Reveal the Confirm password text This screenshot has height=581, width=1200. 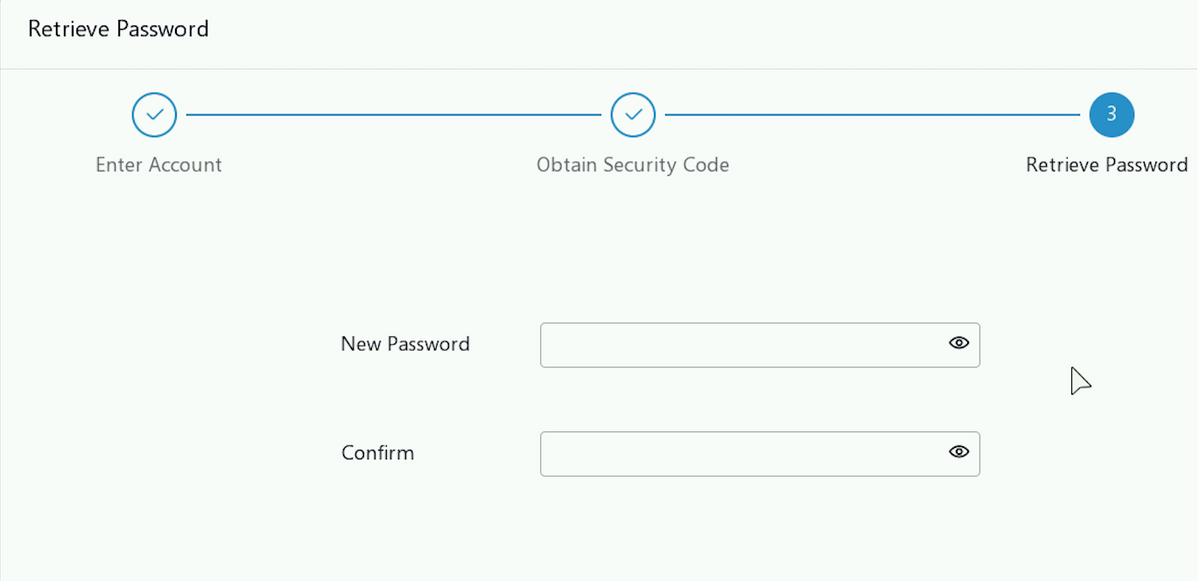[x=959, y=452]
